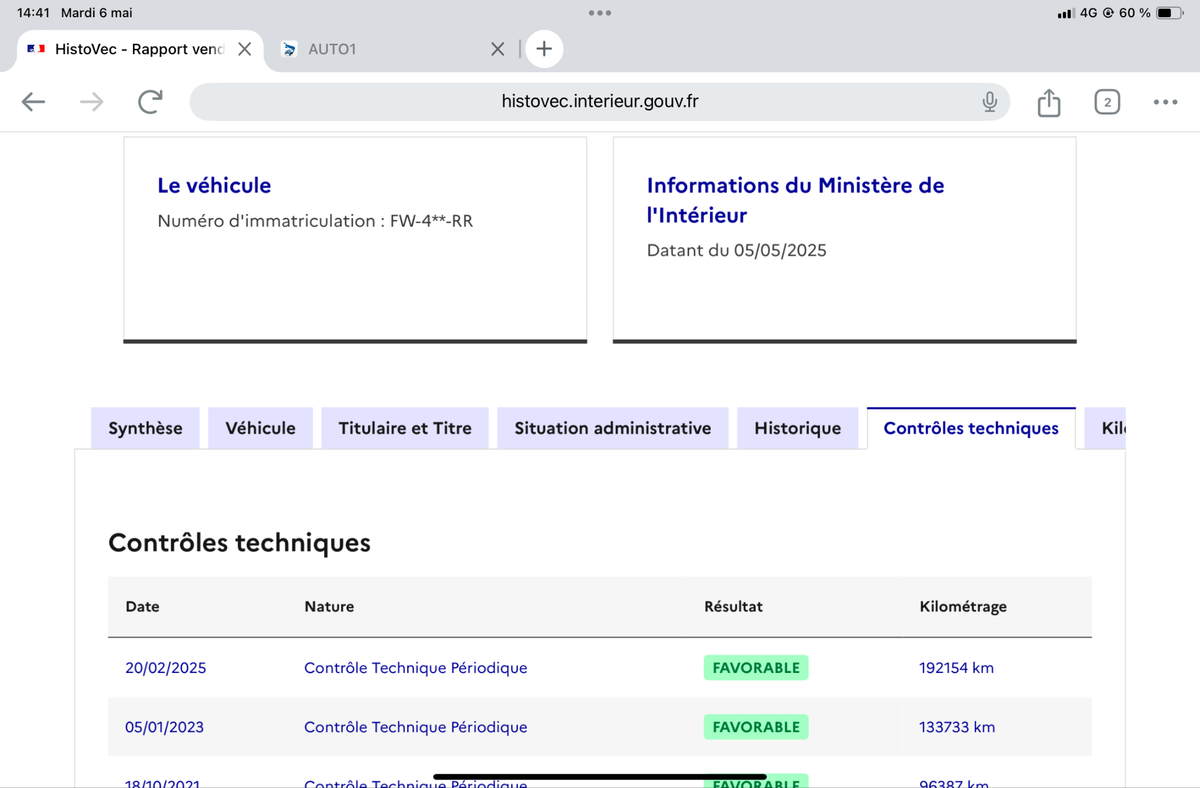Click Contrôle Technique Périodique in 05/01/2023 row
The width and height of the screenshot is (1200, 788).
click(416, 727)
